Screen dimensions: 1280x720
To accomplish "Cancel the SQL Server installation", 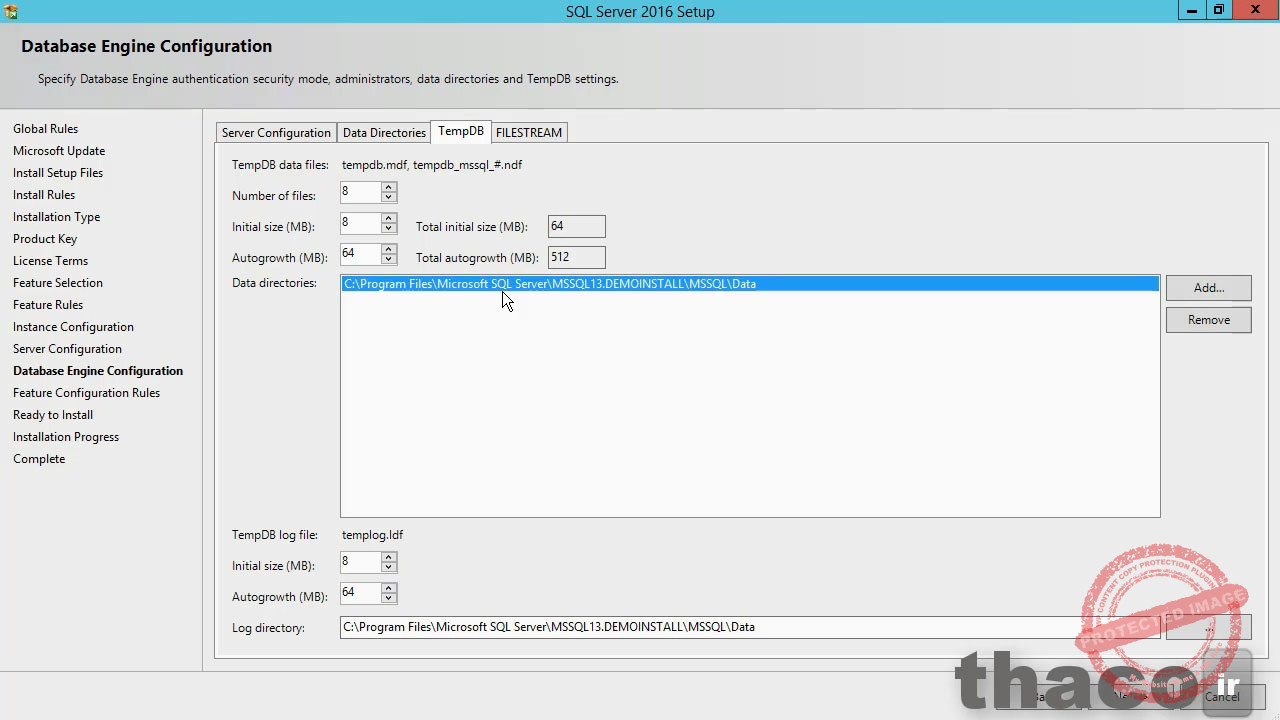I will (1222, 697).
